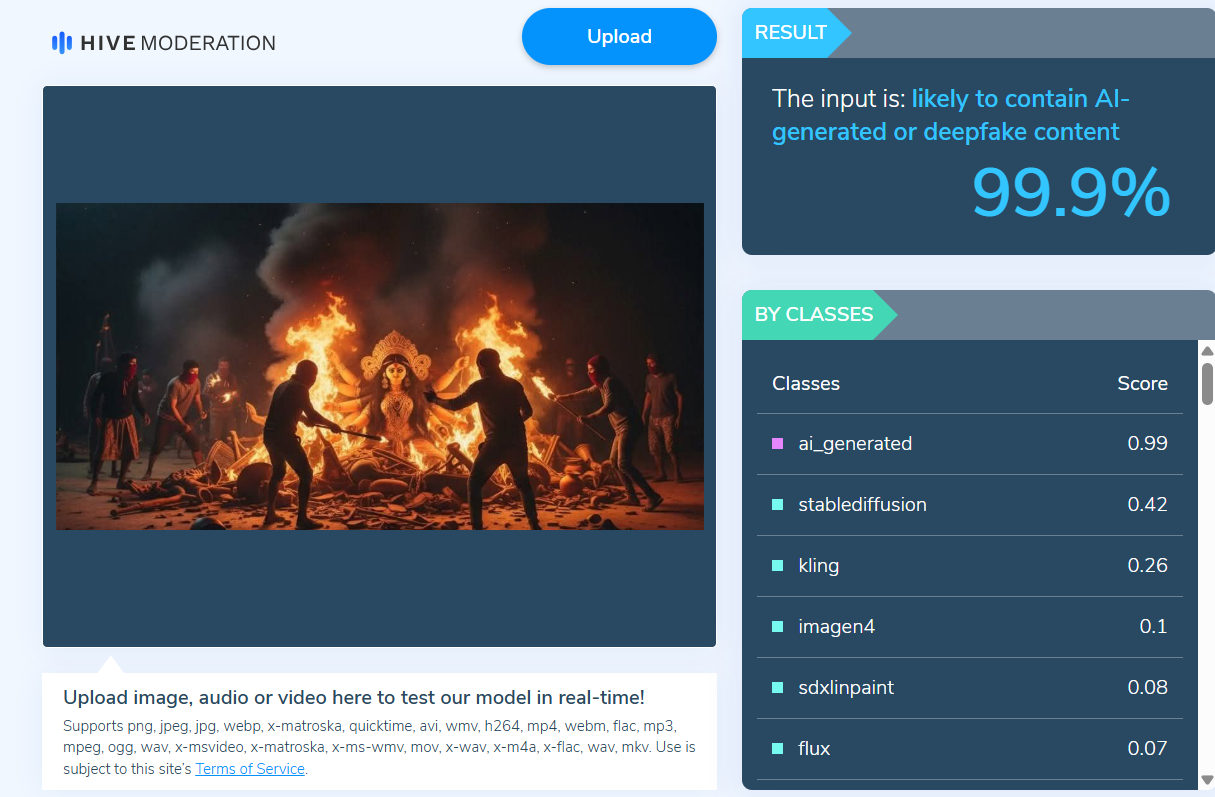Select the BY CLASSES header tab
Viewport: 1215px width, 797px height.
click(x=813, y=315)
